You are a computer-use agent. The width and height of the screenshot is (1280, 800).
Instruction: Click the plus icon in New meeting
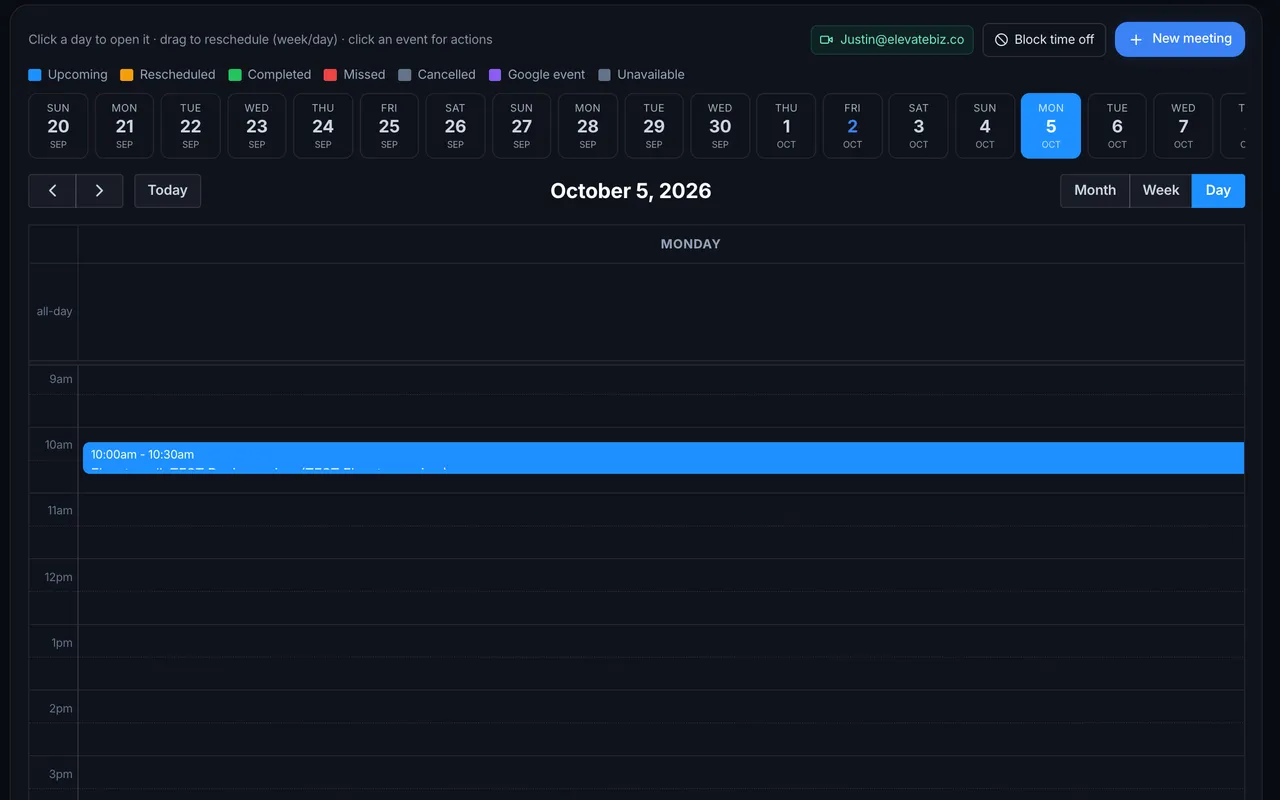click(1136, 40)
